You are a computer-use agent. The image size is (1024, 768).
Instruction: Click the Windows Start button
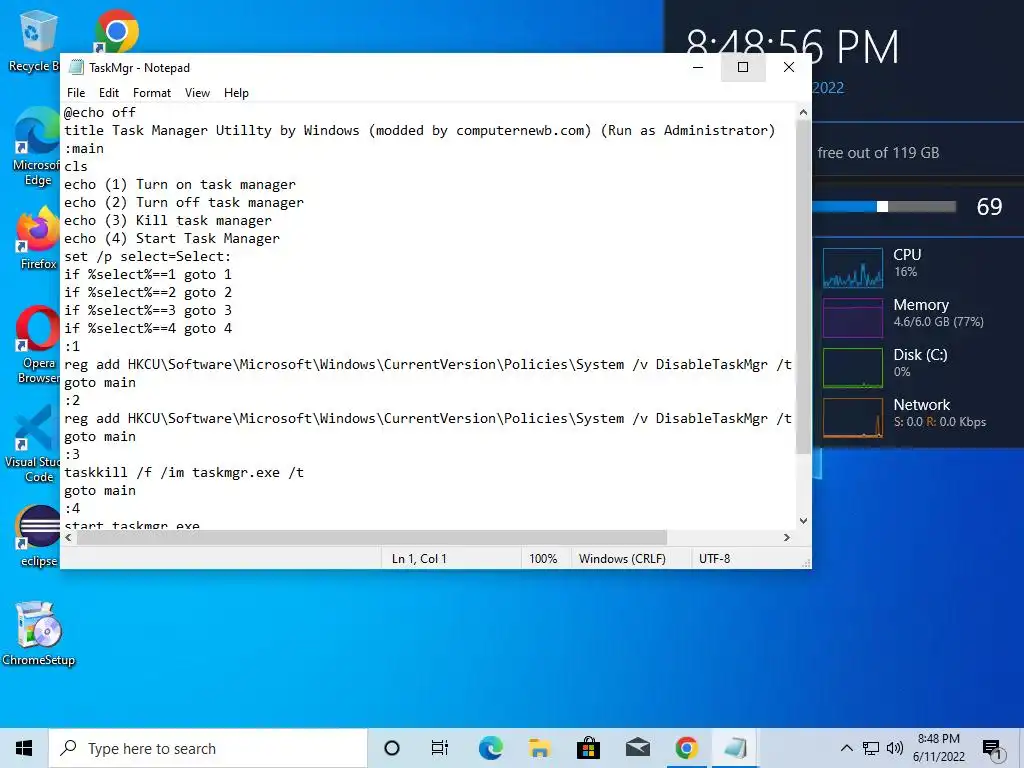24,748
